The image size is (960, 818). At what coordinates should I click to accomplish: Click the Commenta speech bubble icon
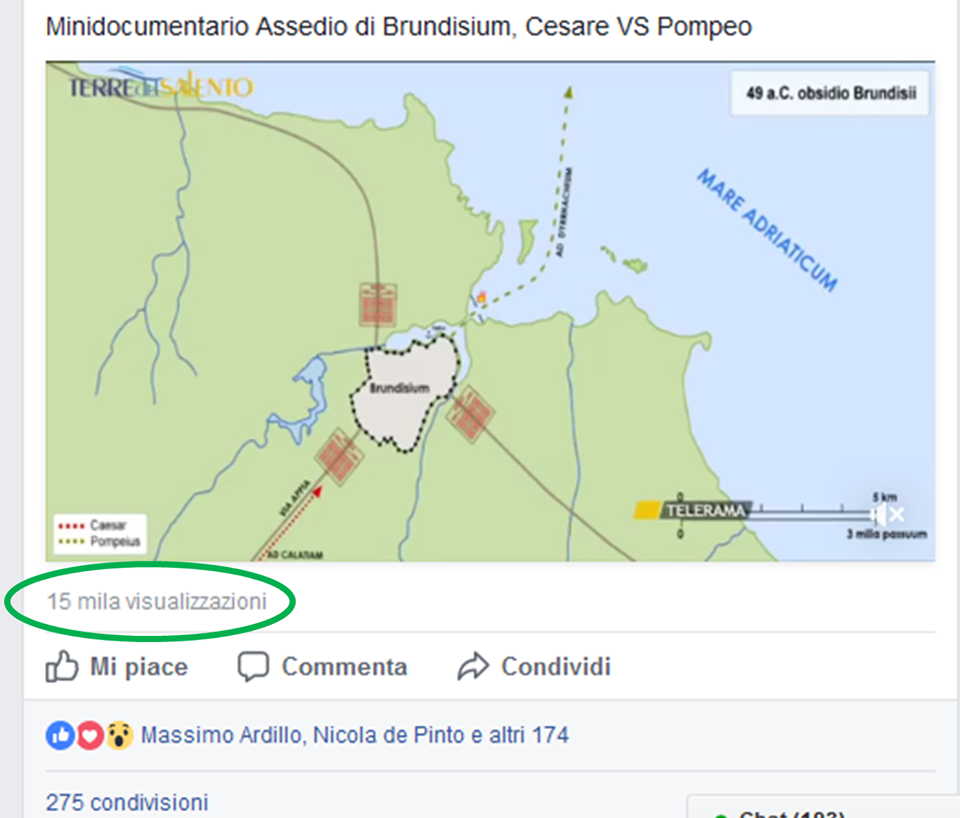coord(253,667)
